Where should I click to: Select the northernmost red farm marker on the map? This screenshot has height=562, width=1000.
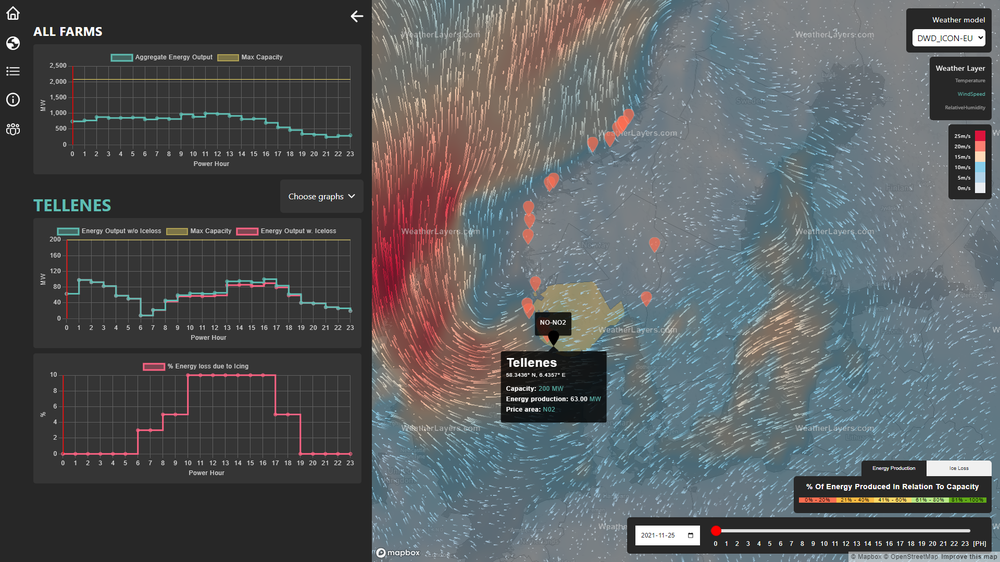(628, 116)
